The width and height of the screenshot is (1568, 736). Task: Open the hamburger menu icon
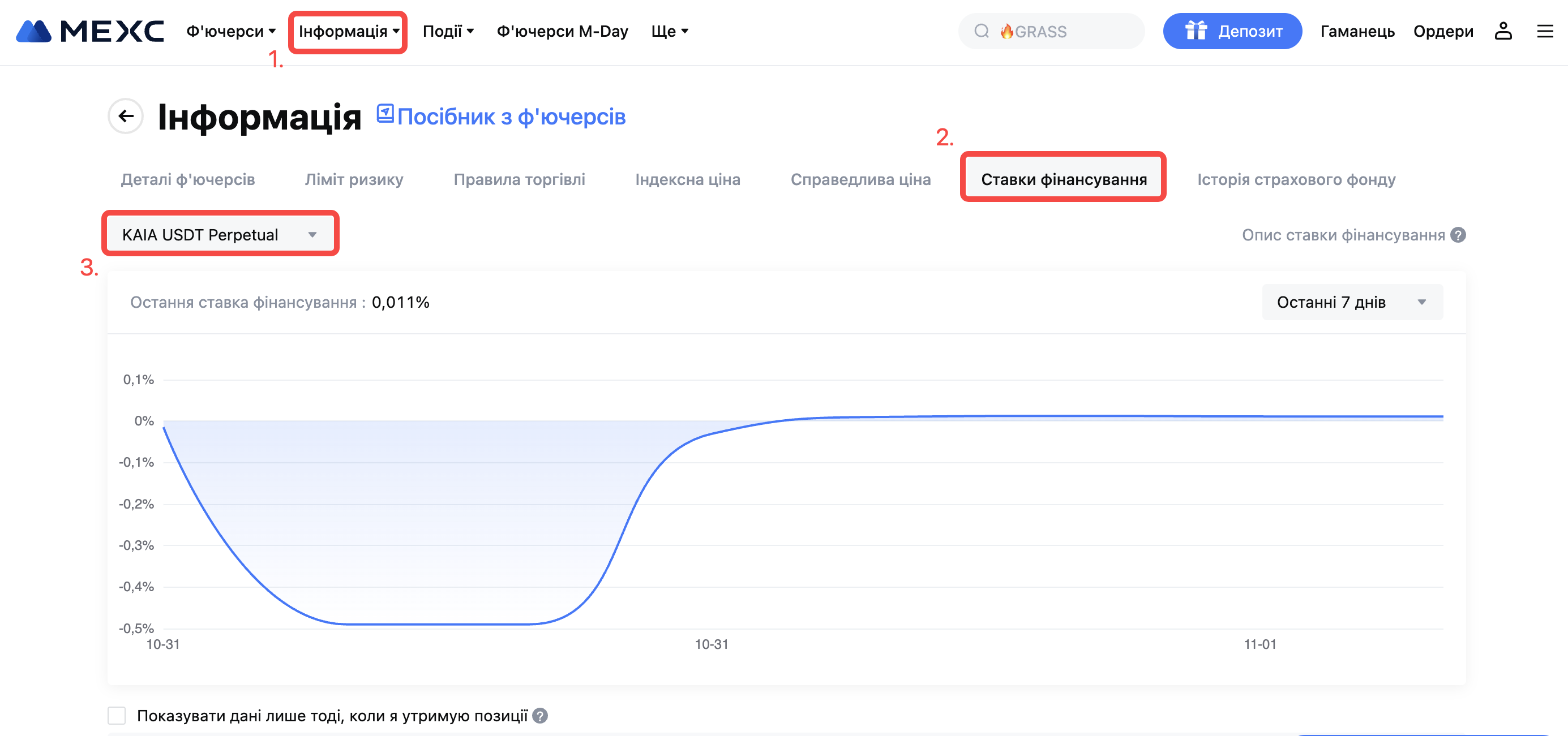(x=1545, y=31)
